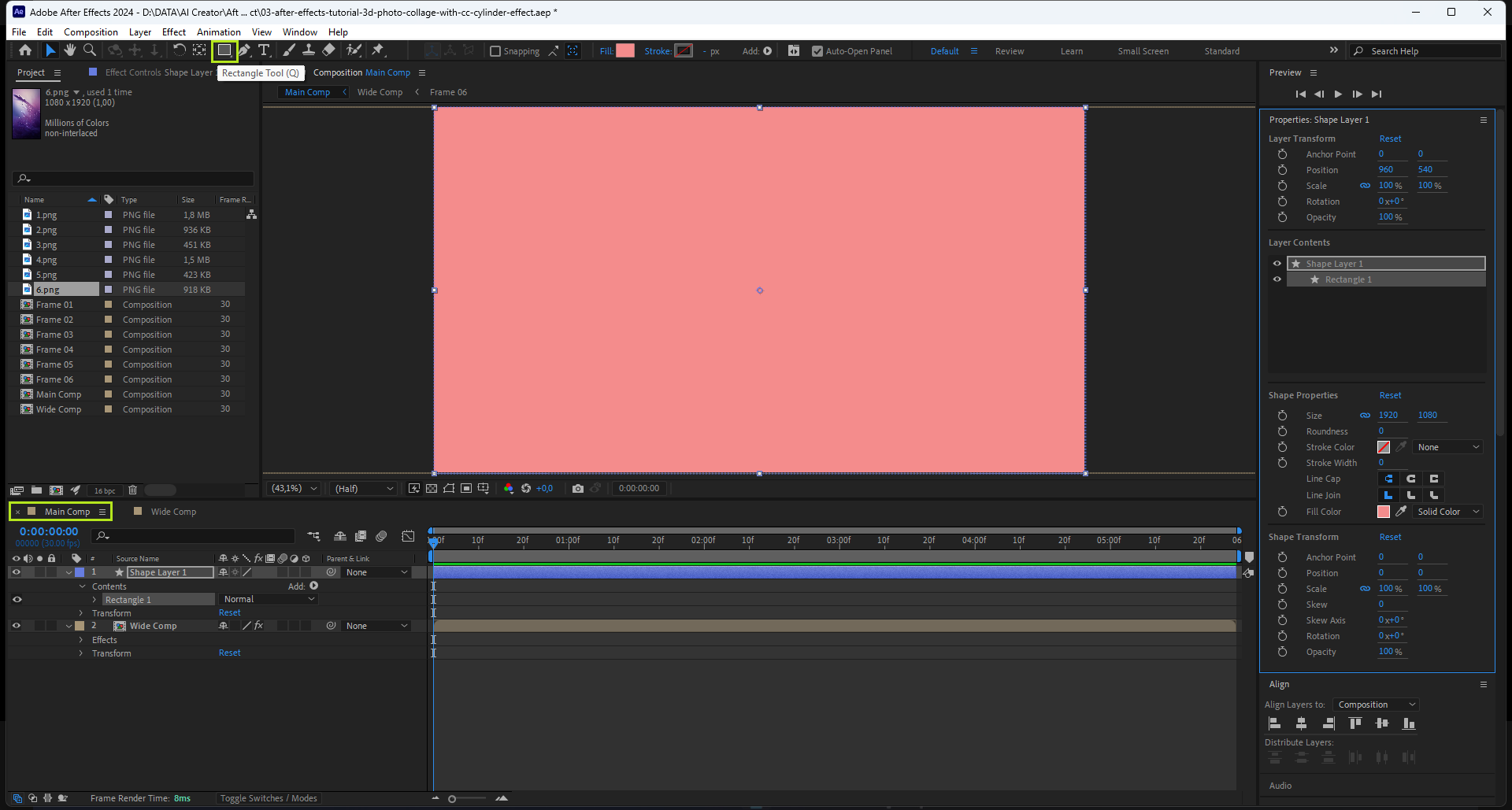The width and height of the screenshot is (1512, 810).
Task: Open the resolution (Half) dropdown
Action: tap(364, 489)
